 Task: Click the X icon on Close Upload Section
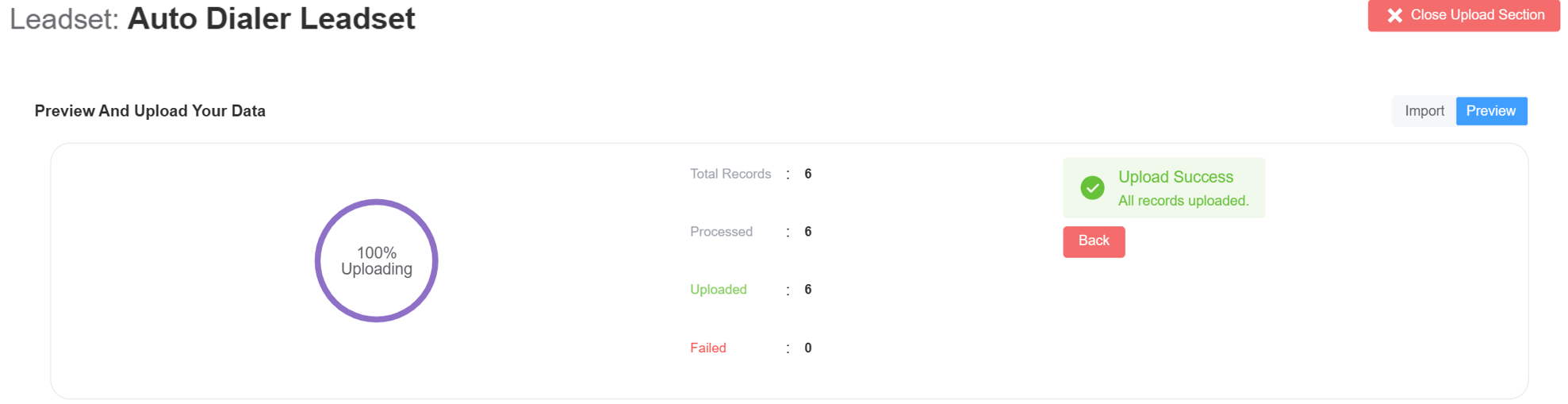pos(1394,15)
